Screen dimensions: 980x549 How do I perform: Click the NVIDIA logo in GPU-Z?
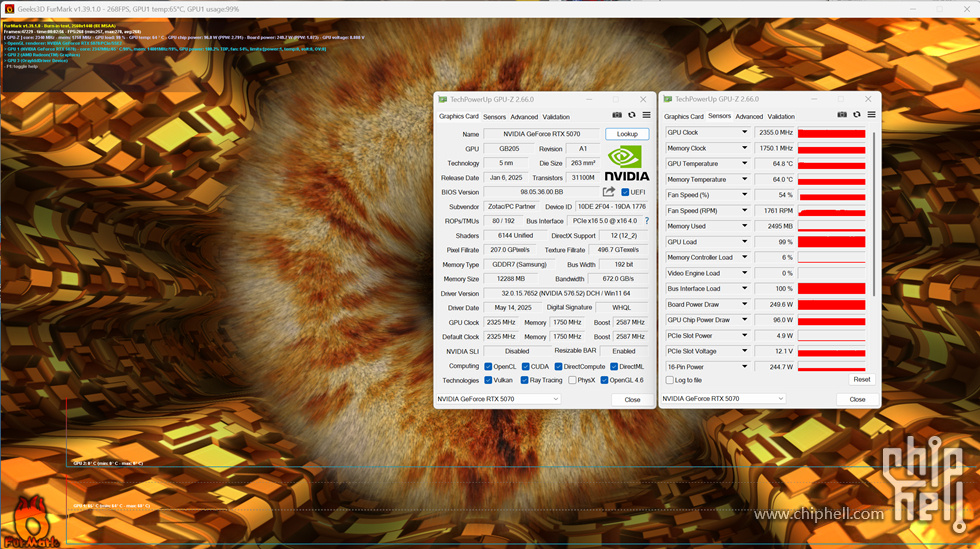point(626,163)
